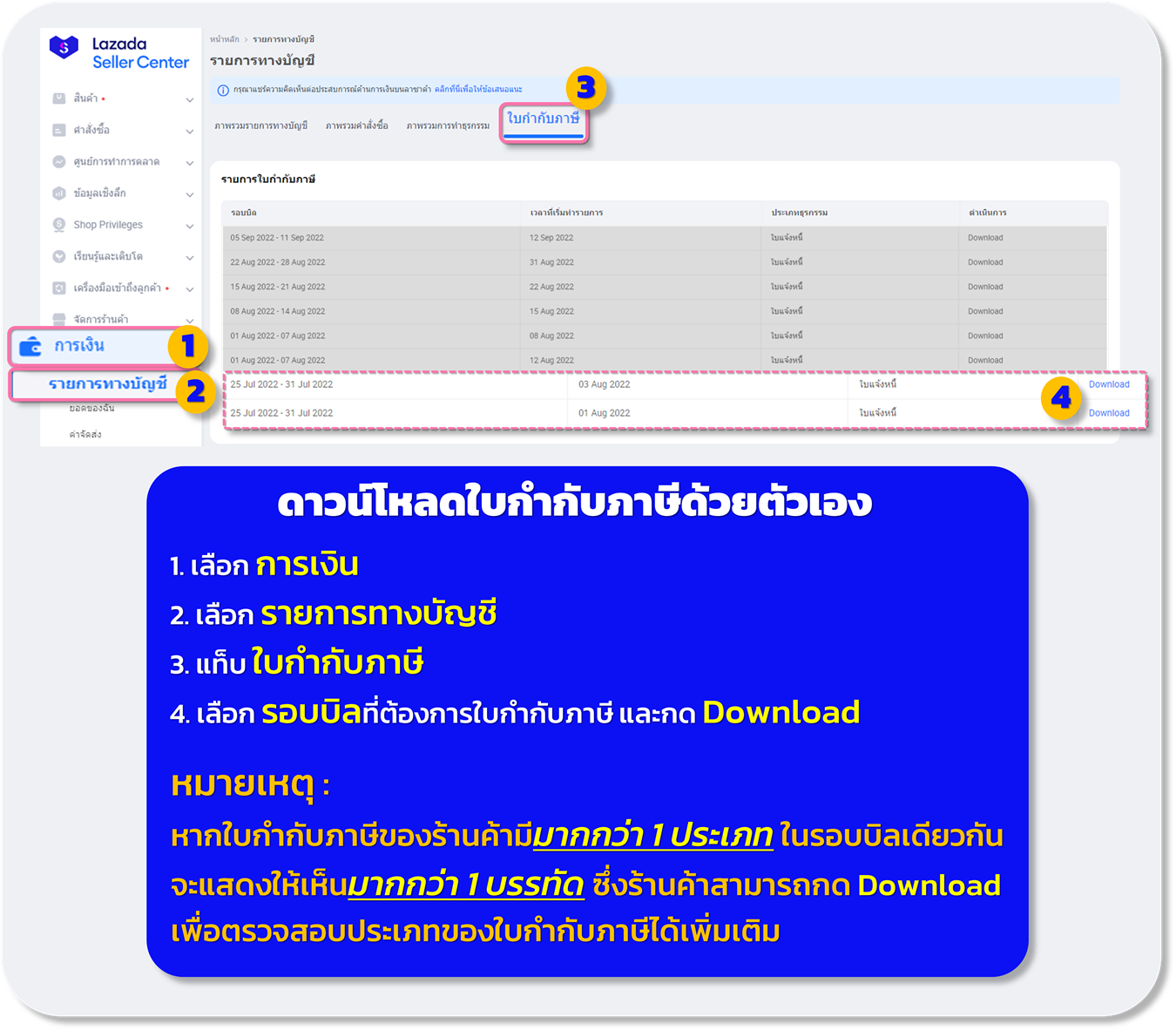
Task: Expand the Shop Privileges submenu
Action: 190,224
